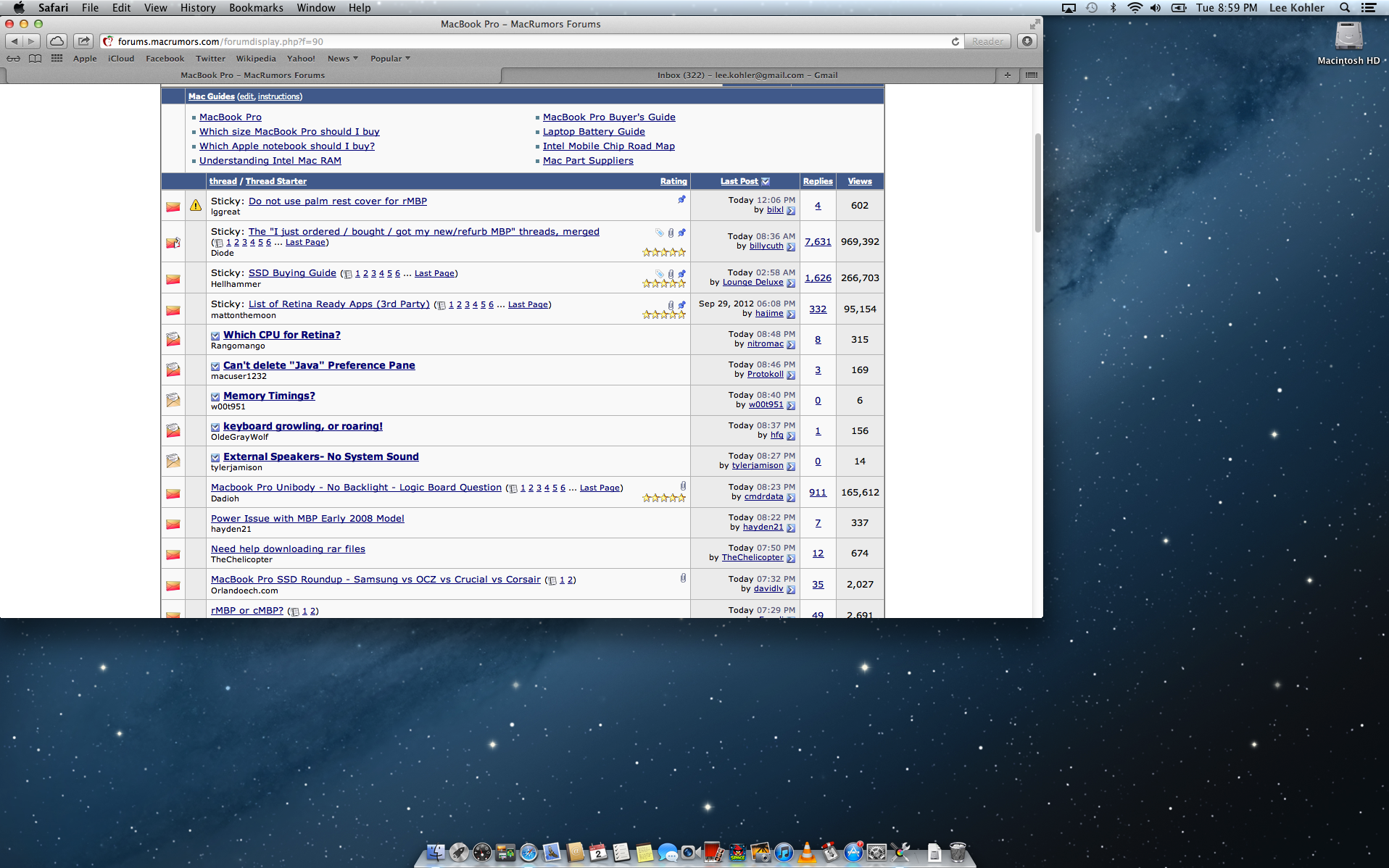
Task: Add a new tab with plus button
Action: (1008, 75)
